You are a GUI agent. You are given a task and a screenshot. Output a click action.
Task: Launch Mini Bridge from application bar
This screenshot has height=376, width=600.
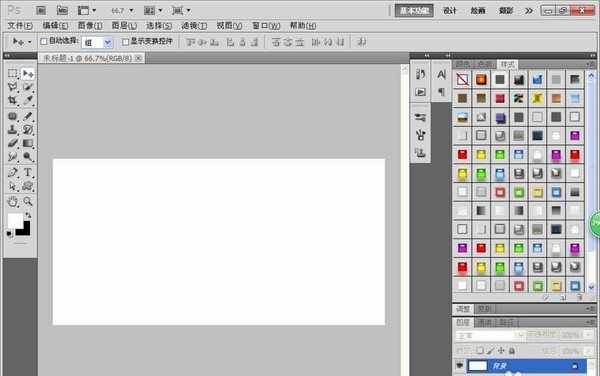(x=62, y=10)
